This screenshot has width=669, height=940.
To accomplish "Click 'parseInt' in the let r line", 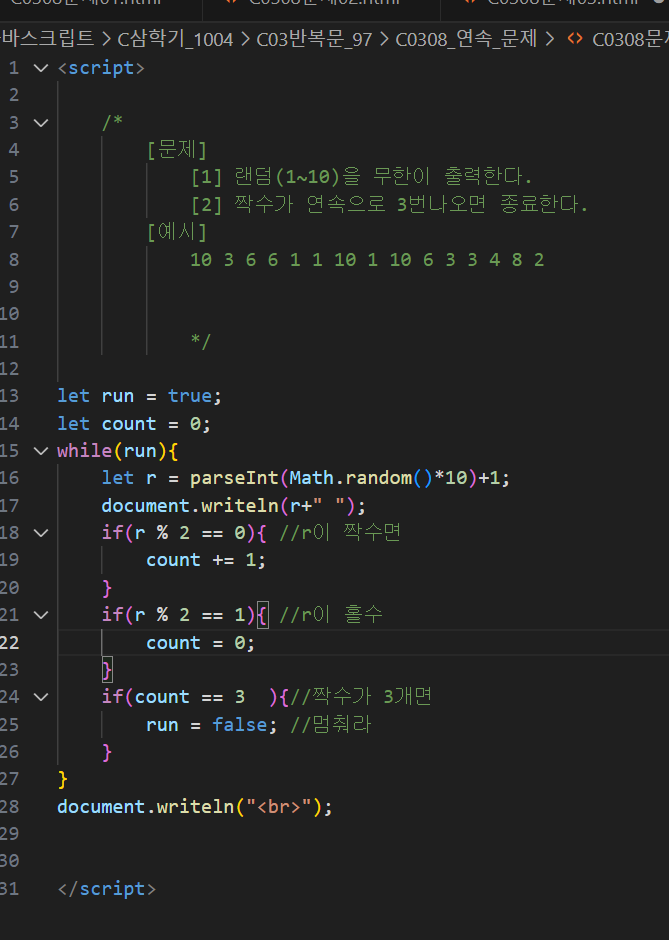I will (234, 478).
